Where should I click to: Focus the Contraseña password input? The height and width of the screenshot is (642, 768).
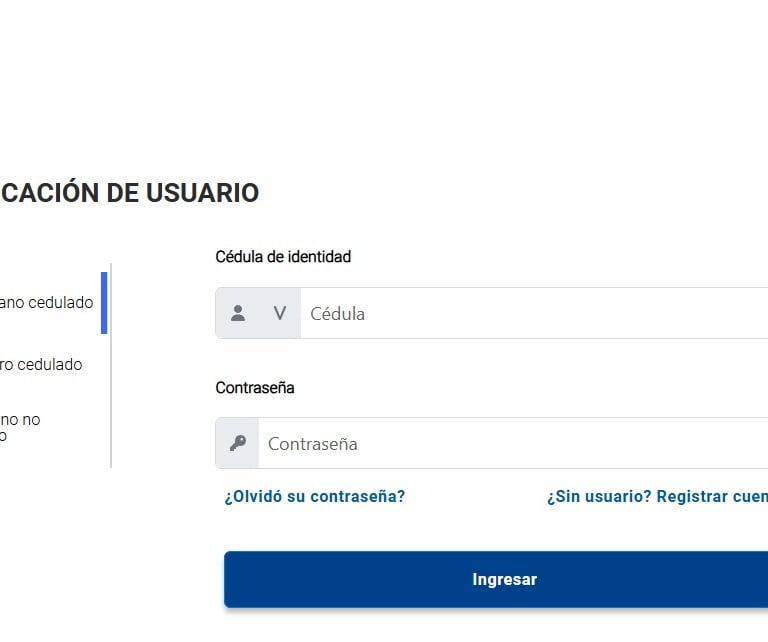point(513,443)
